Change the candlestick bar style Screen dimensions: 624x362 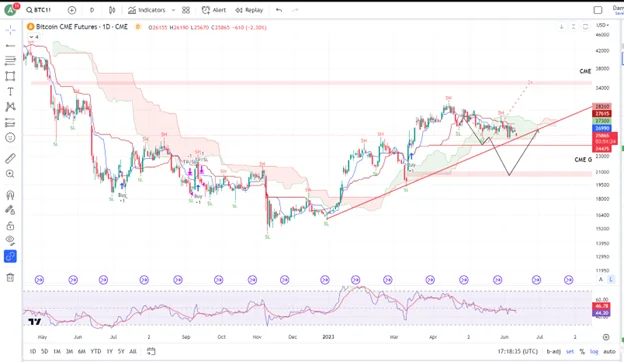(112, 10)
